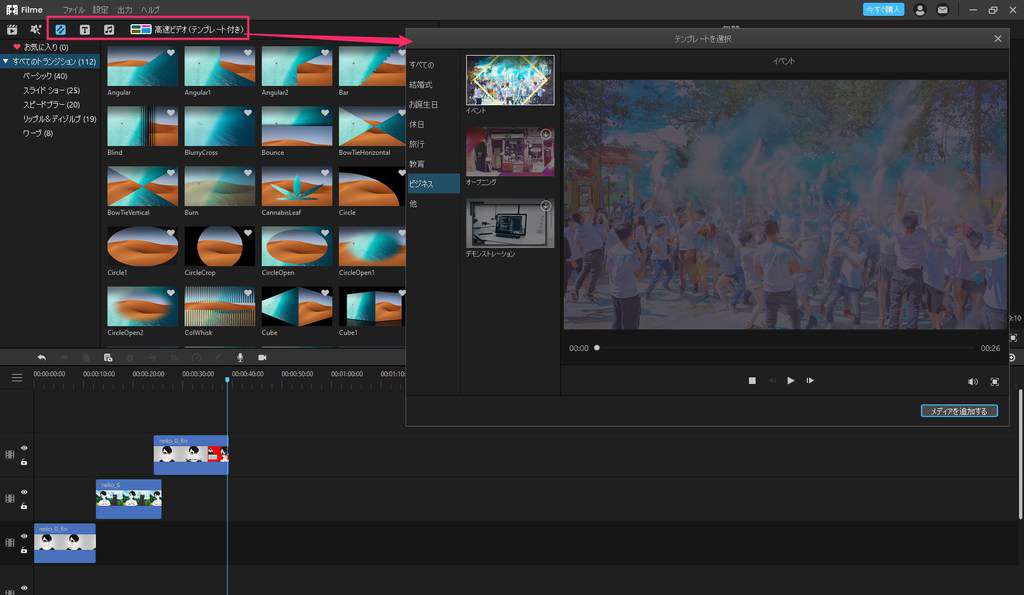1024x595 pixels.
Task: Click the preview progress slider handle
Action: tap(596, 348)
